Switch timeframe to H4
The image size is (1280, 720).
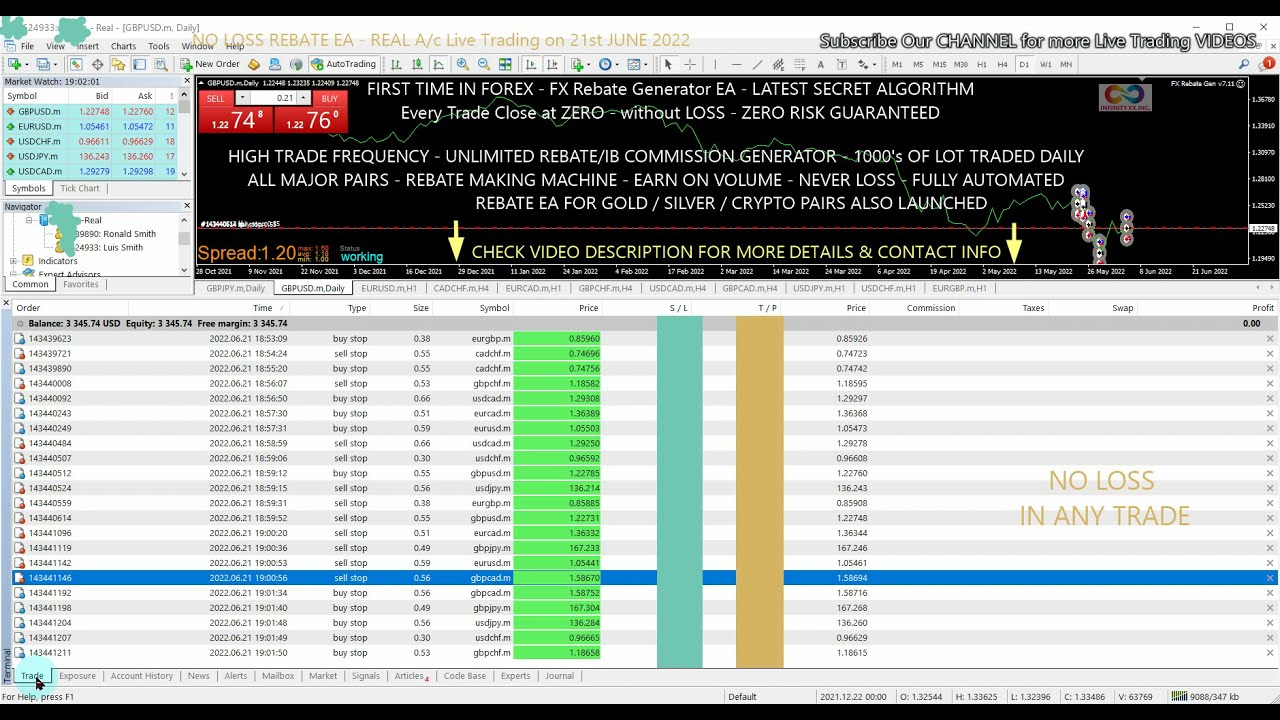(x=1003, y=64)
